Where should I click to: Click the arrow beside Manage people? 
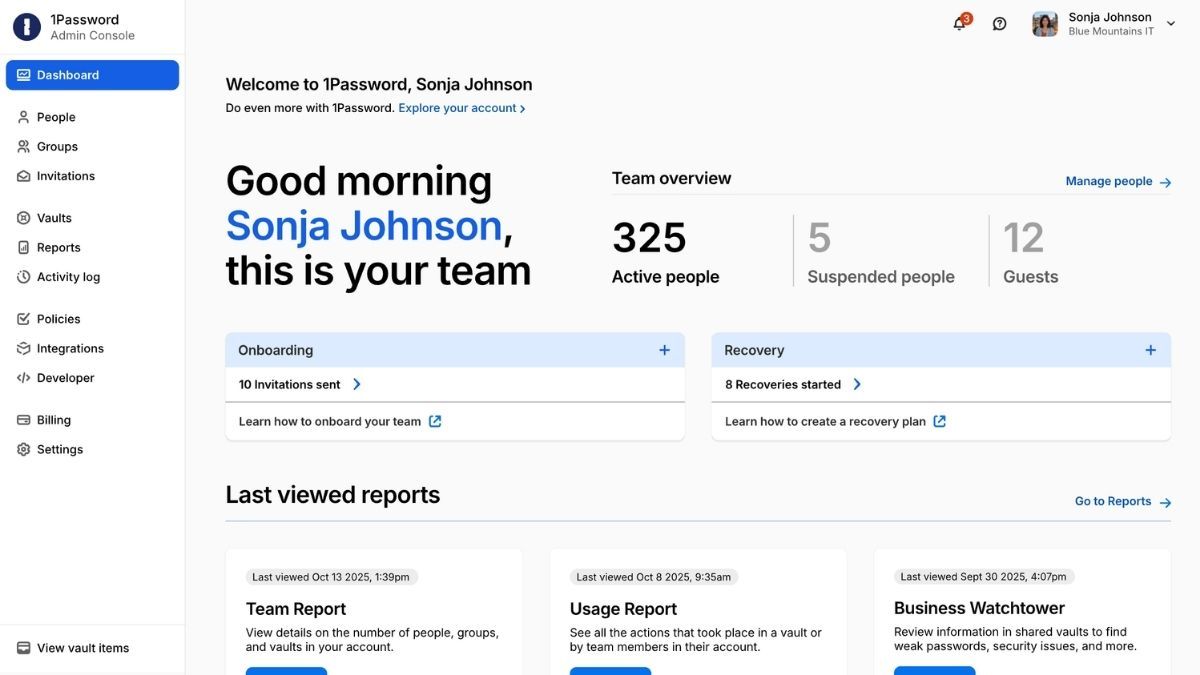(x=1165, y=182)
